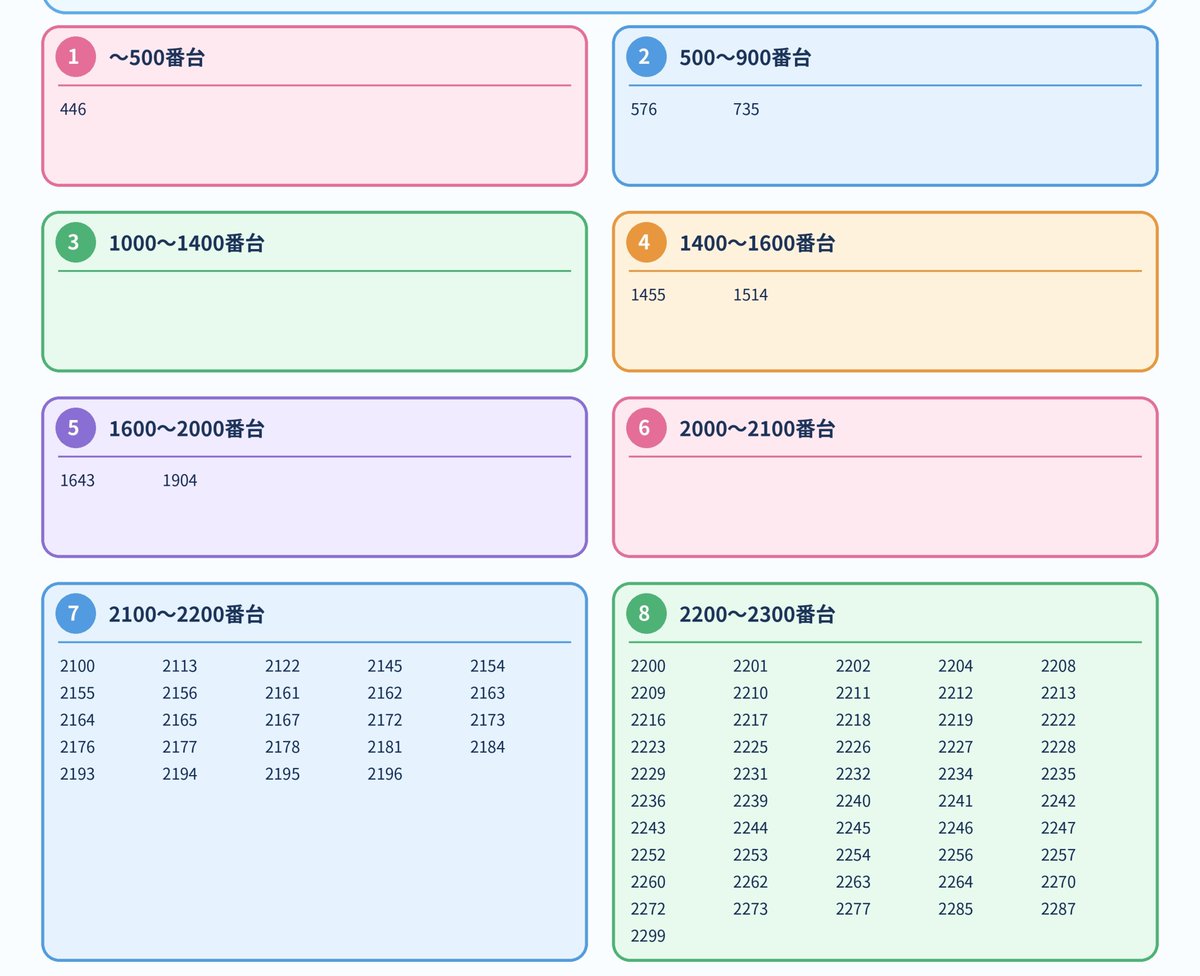Click number 2208
The height and width of the screenshot is (976, 1200).
tap(1058, 666)
